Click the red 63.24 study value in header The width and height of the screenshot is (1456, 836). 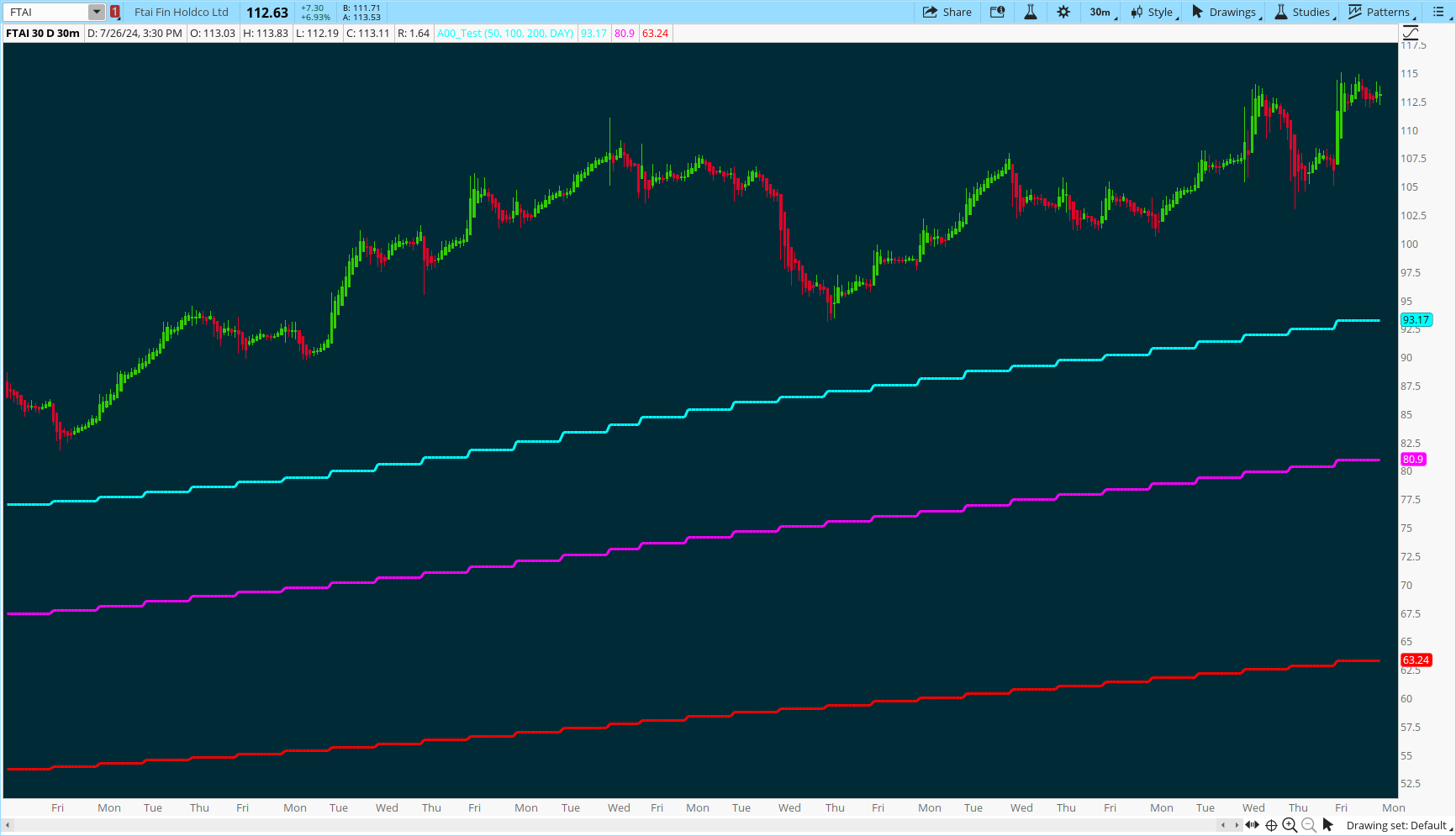(x=655, y=34)
